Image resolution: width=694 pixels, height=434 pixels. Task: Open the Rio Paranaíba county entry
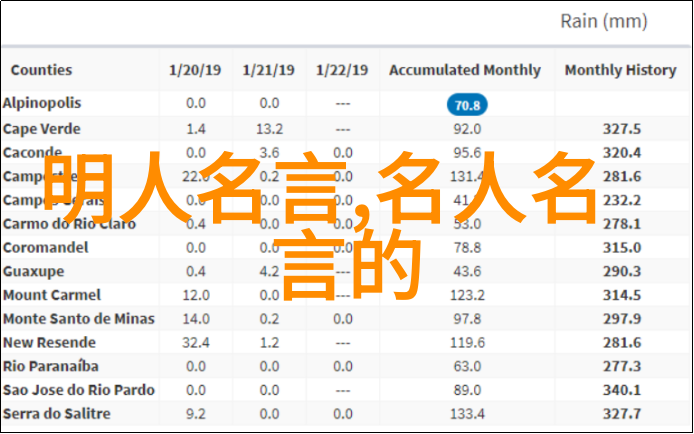pyautogui.click(x=50, y=366)
